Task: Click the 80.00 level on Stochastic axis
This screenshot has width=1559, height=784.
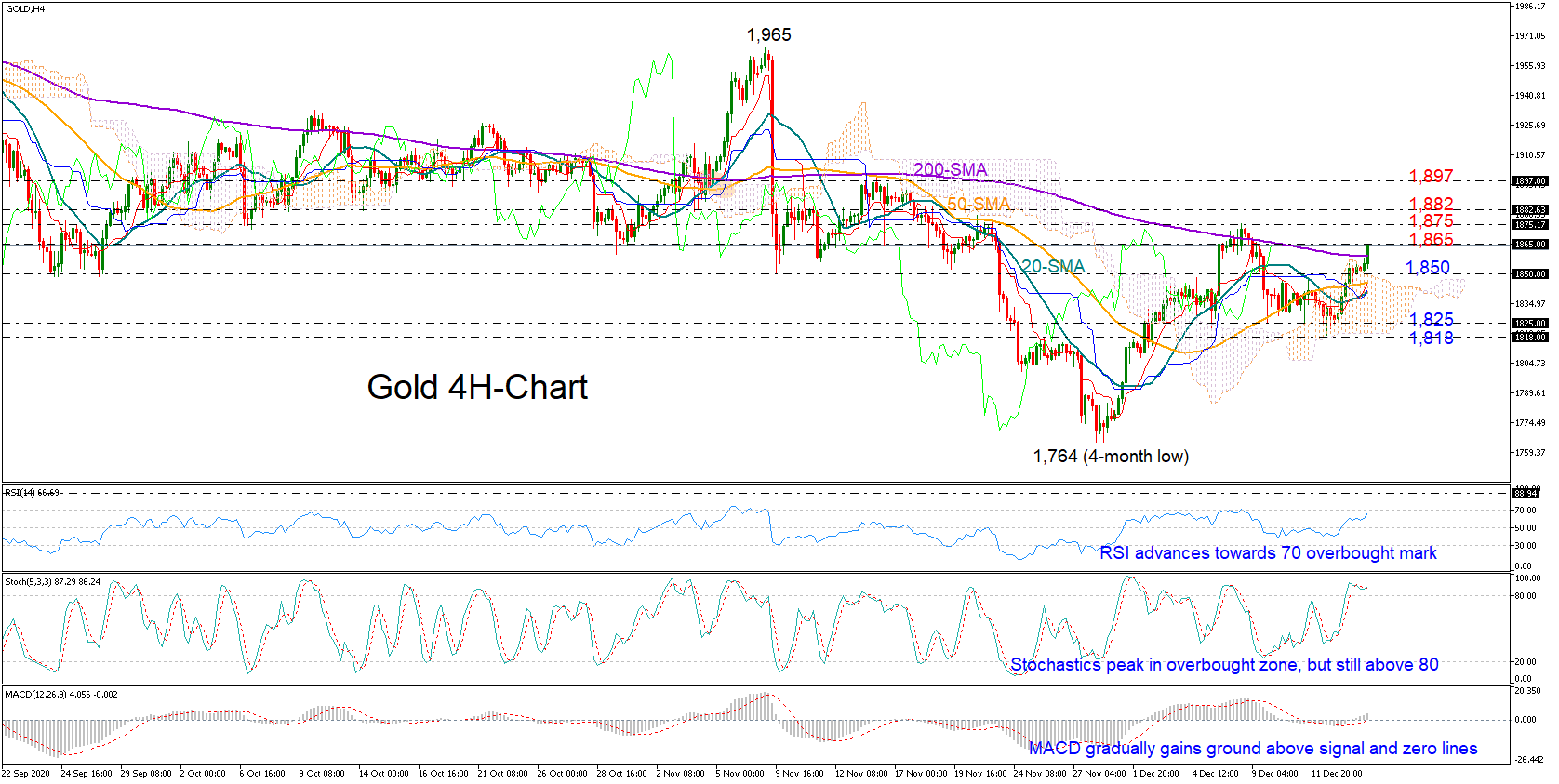Action: click(x=1526, y=596)
